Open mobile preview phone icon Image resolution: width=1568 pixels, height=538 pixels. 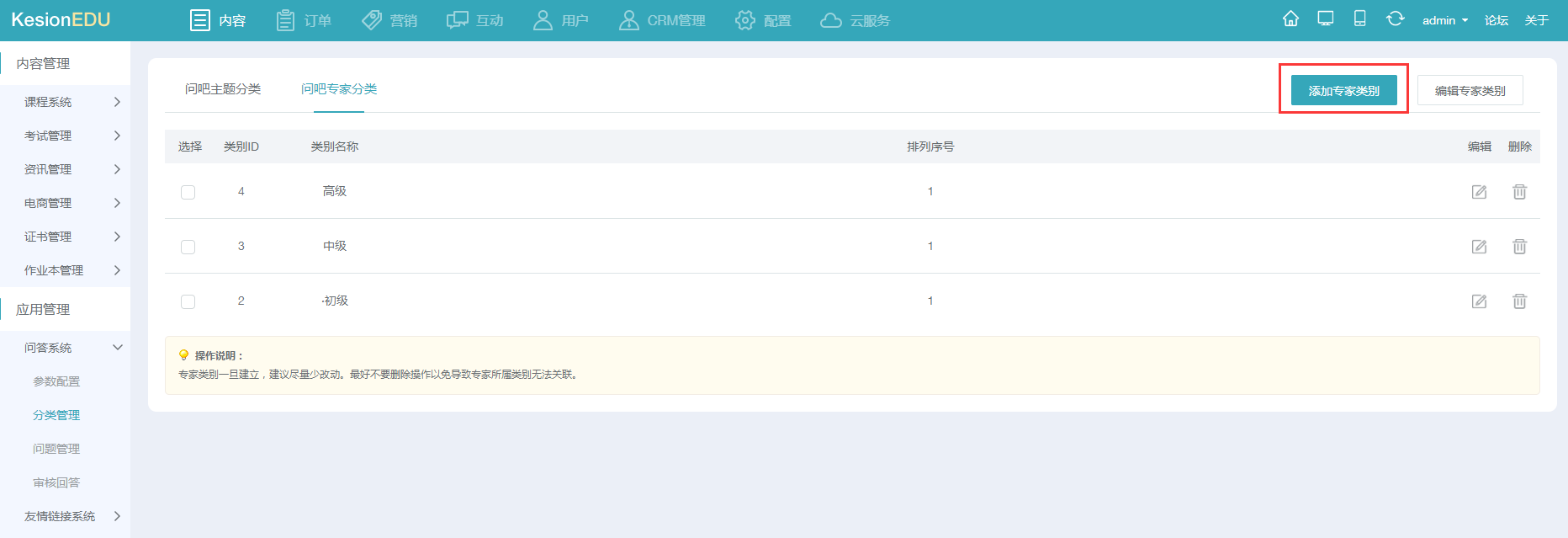1359,19
